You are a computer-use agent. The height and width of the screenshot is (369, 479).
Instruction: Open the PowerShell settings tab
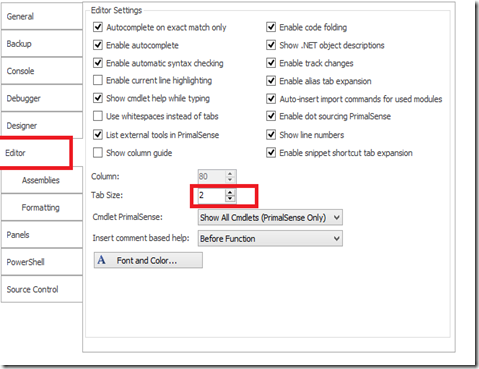pos(41,262)
